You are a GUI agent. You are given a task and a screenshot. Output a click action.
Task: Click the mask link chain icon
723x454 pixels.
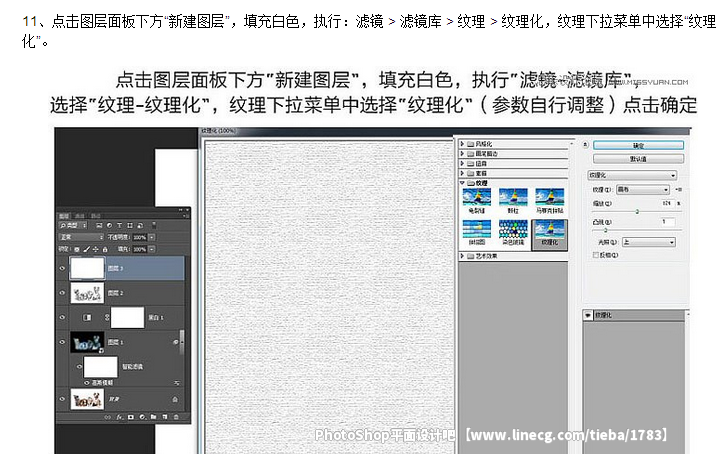coord(107,318)
